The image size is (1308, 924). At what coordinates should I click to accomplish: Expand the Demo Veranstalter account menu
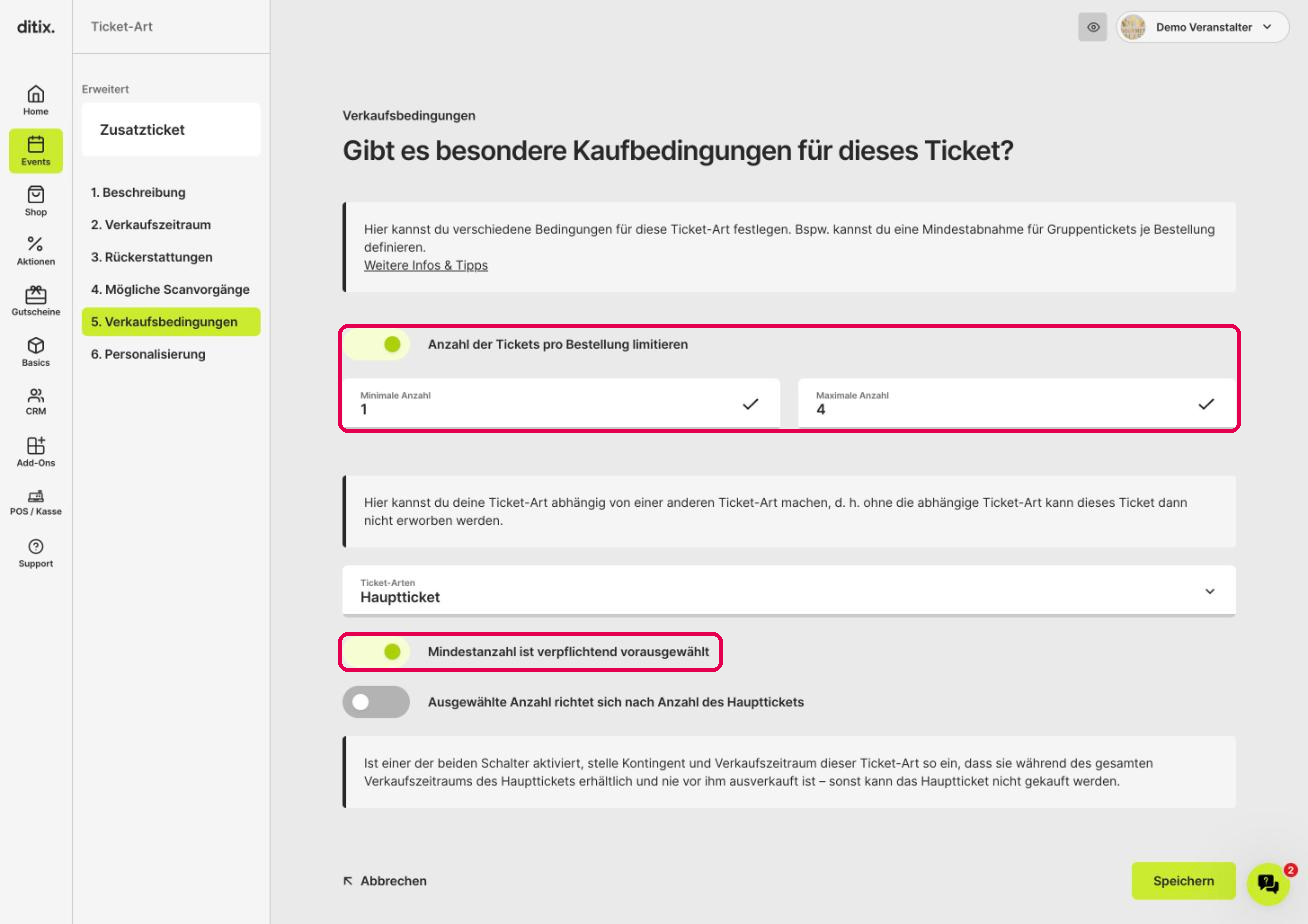tap(1203, 27)
